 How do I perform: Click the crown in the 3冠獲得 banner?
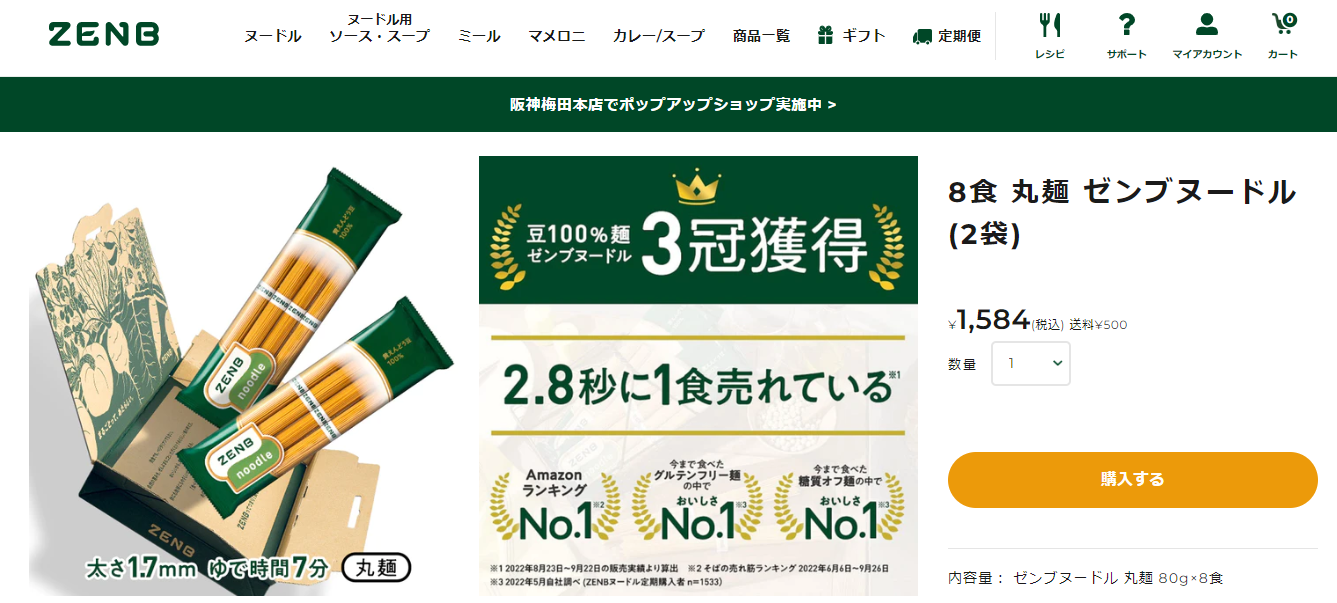click(x=697, y=185)
